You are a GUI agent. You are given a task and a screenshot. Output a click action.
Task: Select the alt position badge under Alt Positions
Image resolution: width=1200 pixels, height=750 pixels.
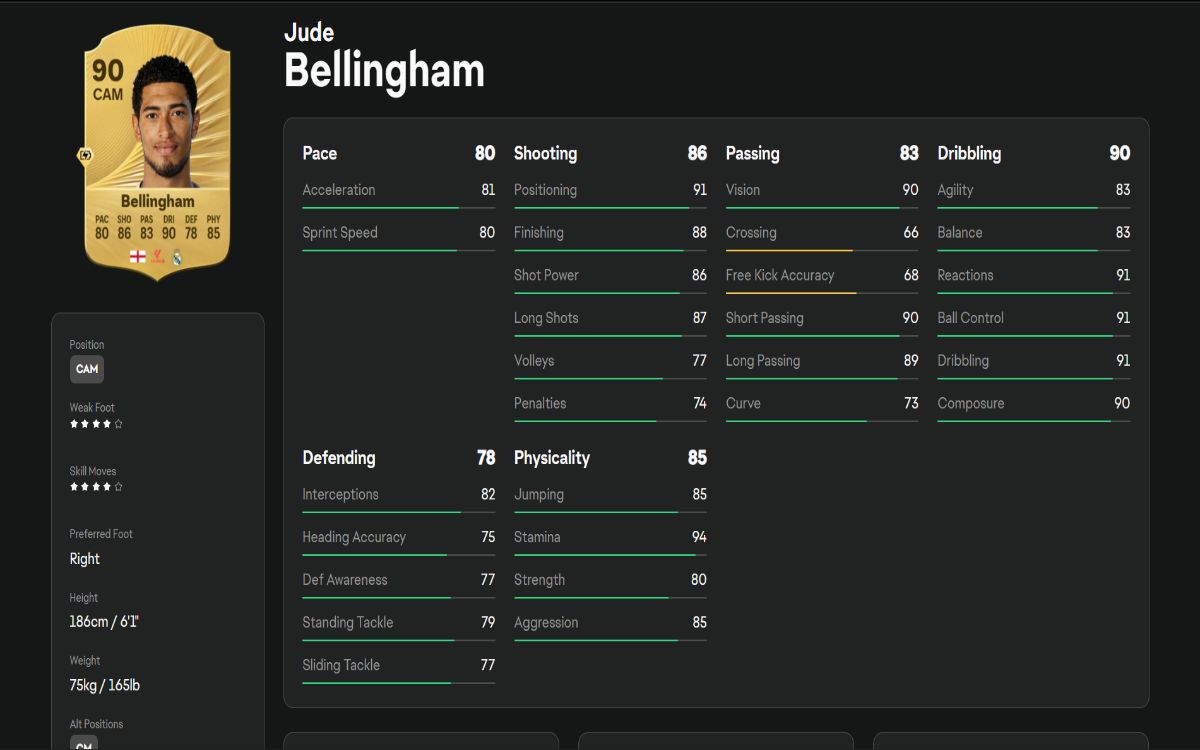tap(84, 743)
